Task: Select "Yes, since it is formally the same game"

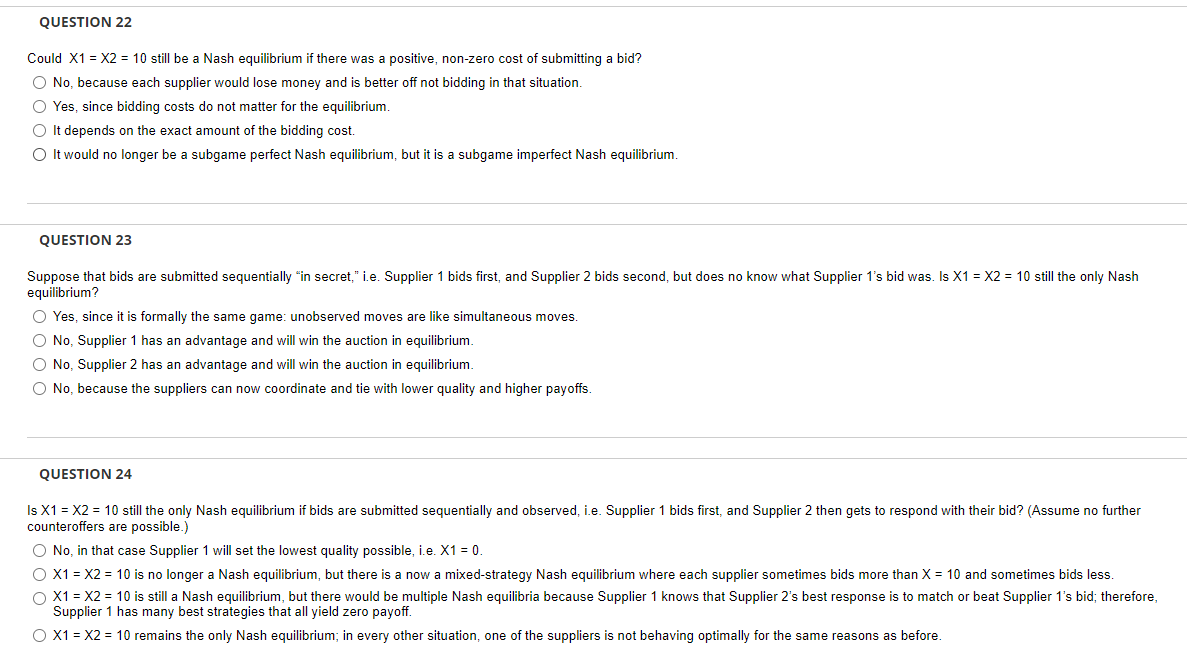Action: (39, 316)
